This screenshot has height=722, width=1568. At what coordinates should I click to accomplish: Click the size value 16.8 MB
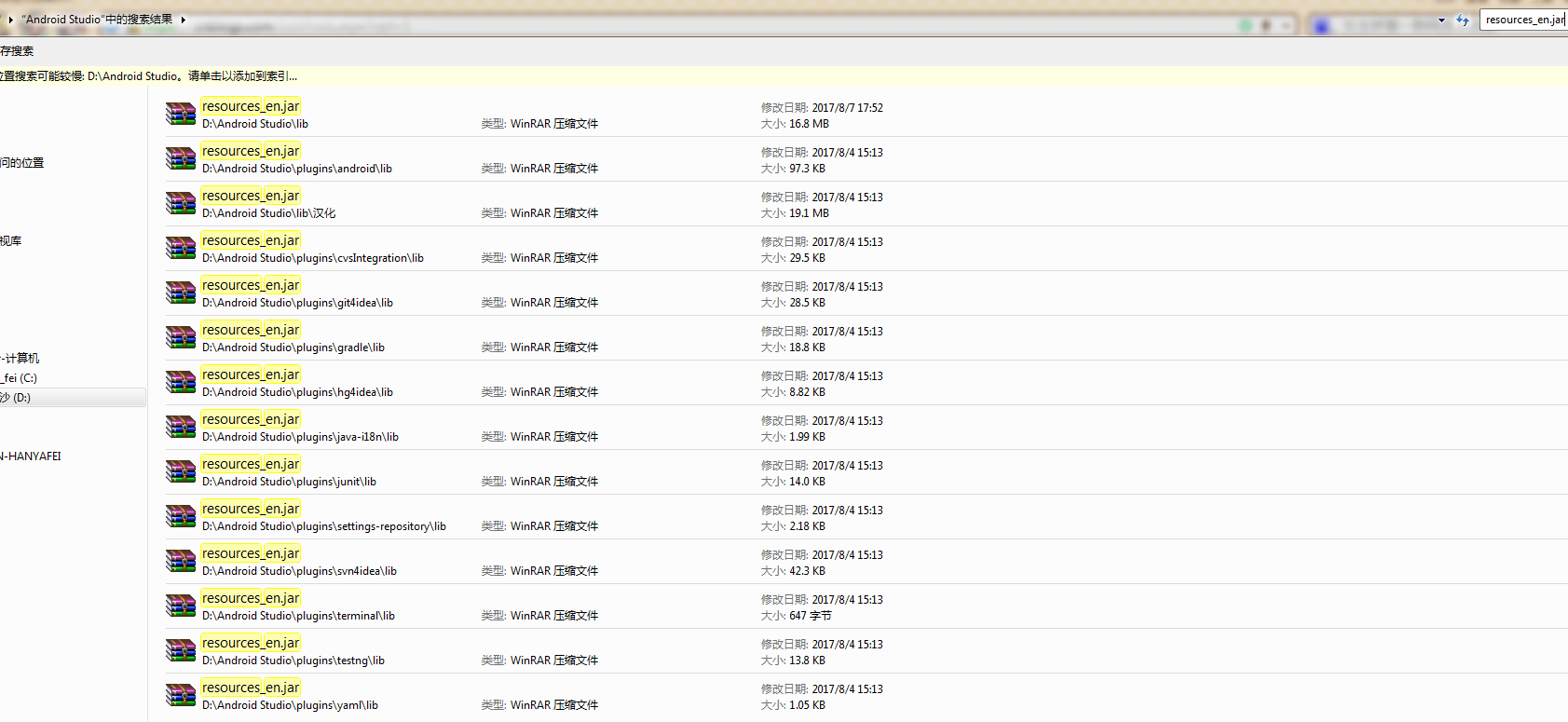(x=809, y=124)
